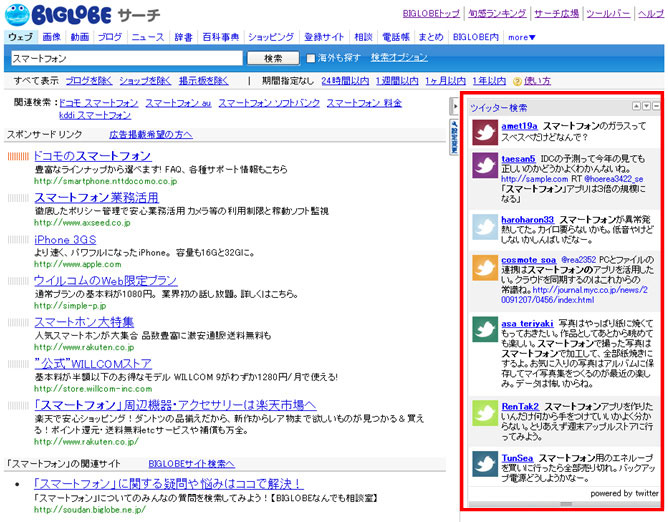Open the iPhone 3GS result
Image resolution: width=668 pixels, height=522 pixels.
click(x=65, y=239)
